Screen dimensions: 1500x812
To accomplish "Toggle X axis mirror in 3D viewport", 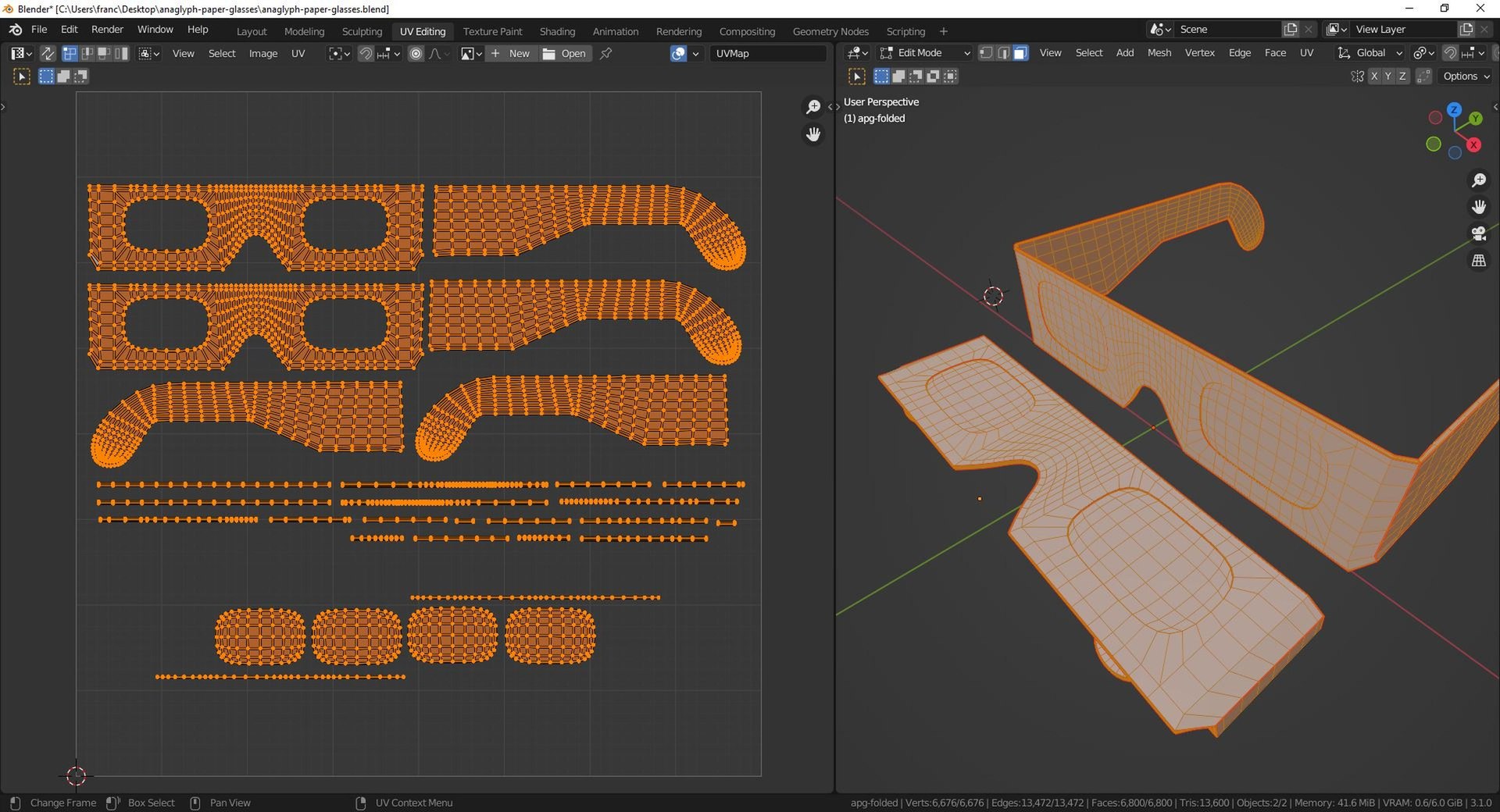I will [1373, 77].
